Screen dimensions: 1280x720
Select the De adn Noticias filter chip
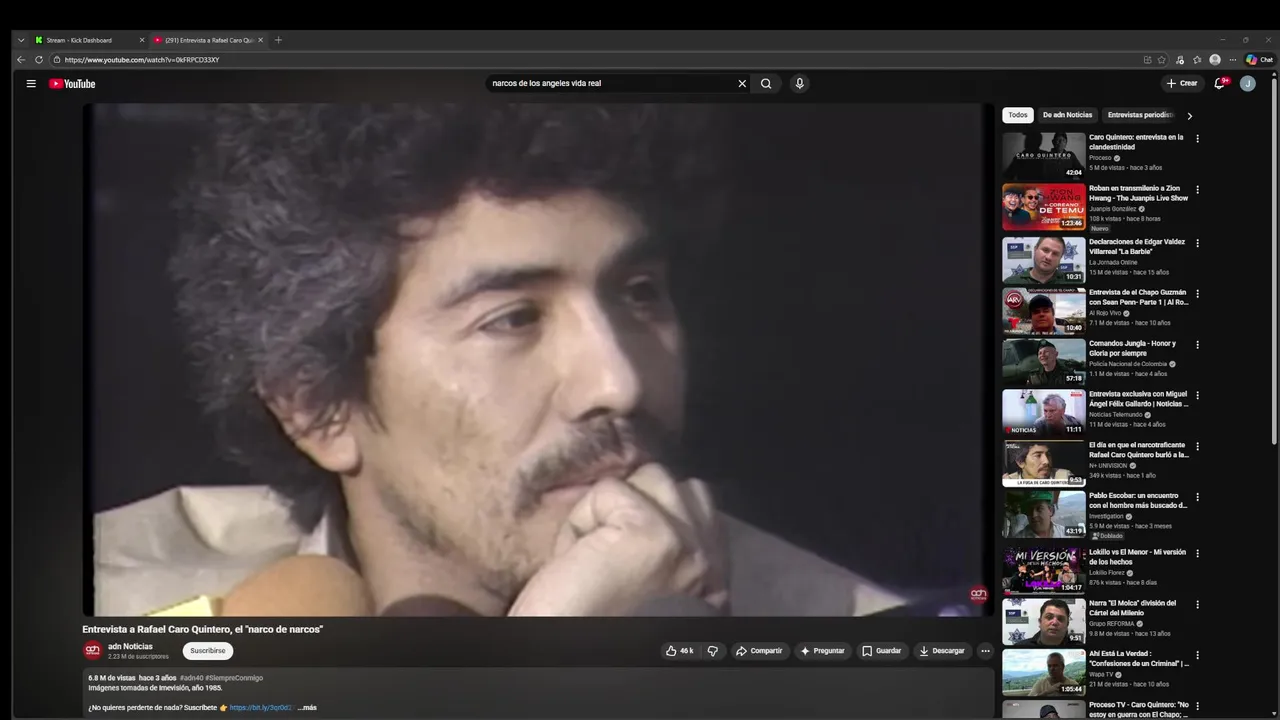point(1068,115)
